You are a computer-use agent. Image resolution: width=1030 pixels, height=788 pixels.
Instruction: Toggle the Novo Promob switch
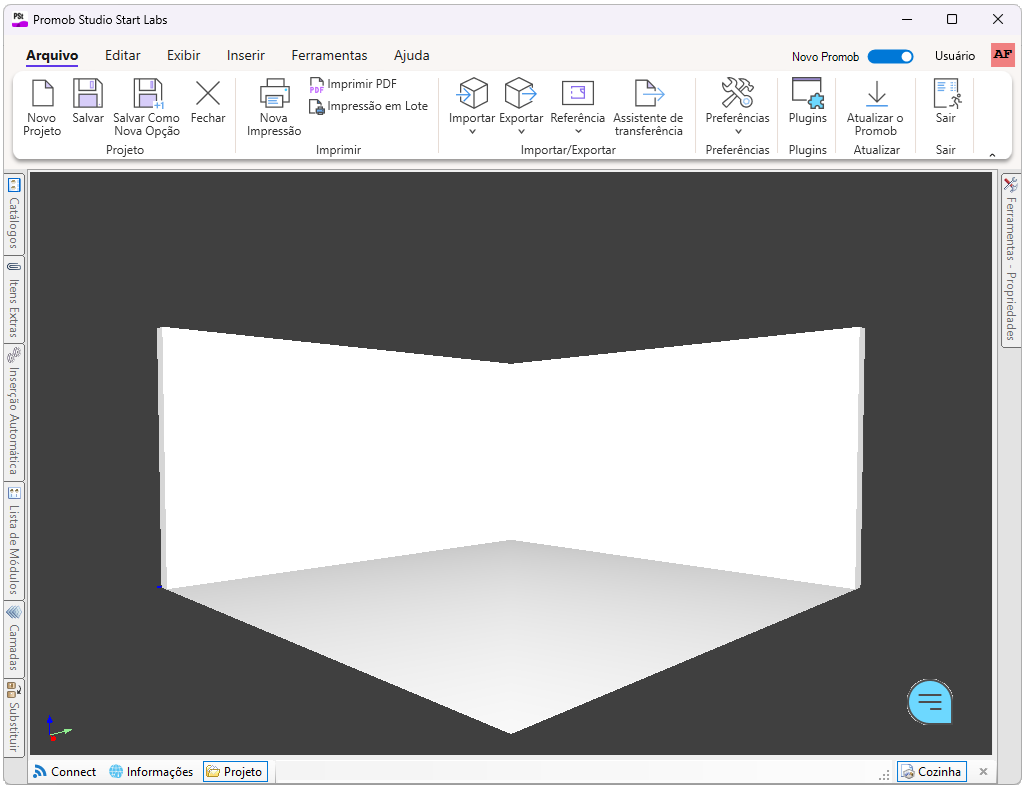(x=890, y=56)
